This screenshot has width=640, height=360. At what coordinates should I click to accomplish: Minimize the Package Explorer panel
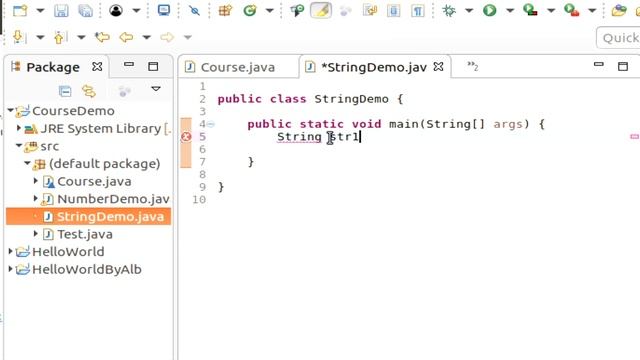[x=129, y=65]
